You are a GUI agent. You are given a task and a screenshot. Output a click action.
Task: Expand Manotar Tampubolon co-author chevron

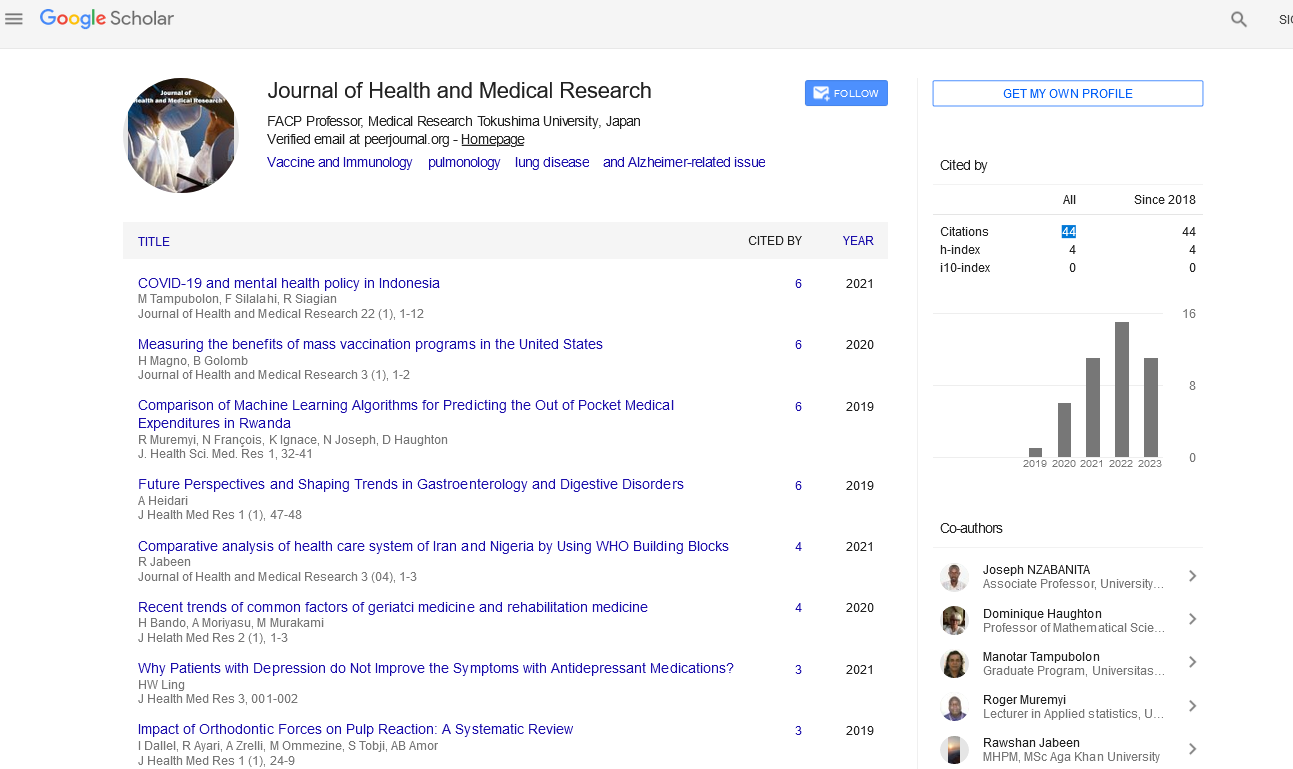click(x=1192, y=663)
